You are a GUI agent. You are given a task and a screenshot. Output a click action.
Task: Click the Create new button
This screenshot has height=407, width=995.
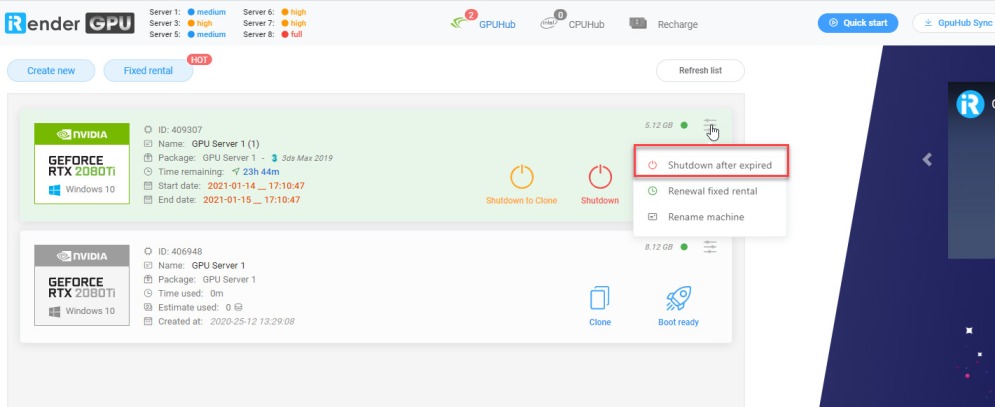point(51,71)
